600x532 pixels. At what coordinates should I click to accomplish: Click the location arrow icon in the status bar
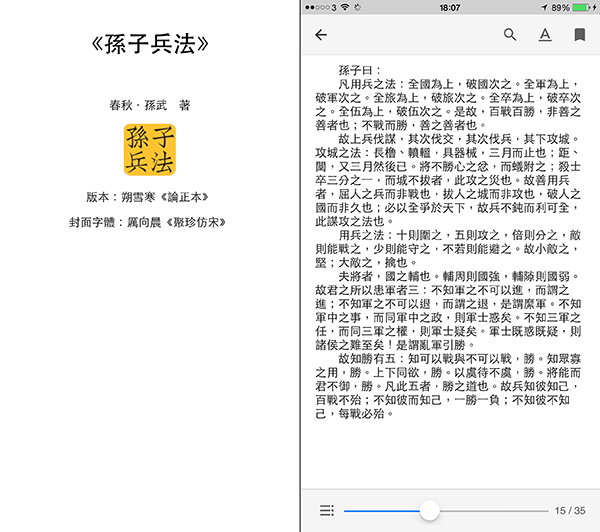[544, 7]
